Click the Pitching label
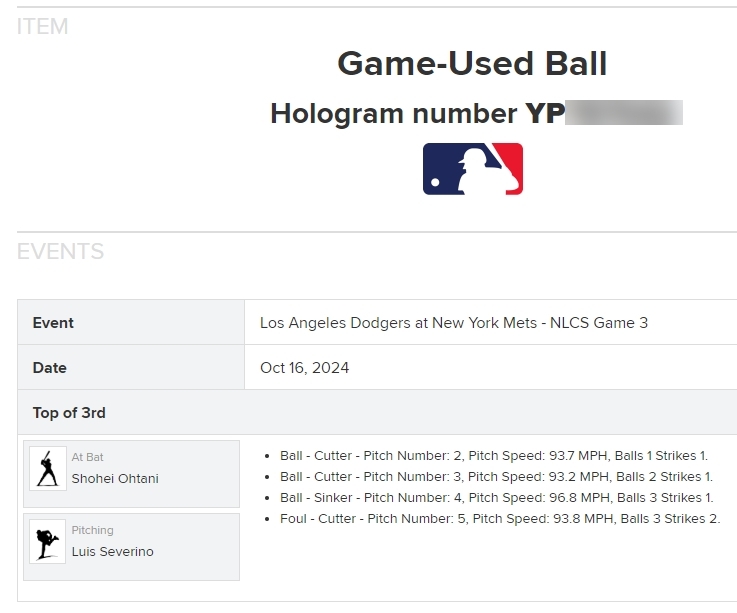 click(93, 531)
